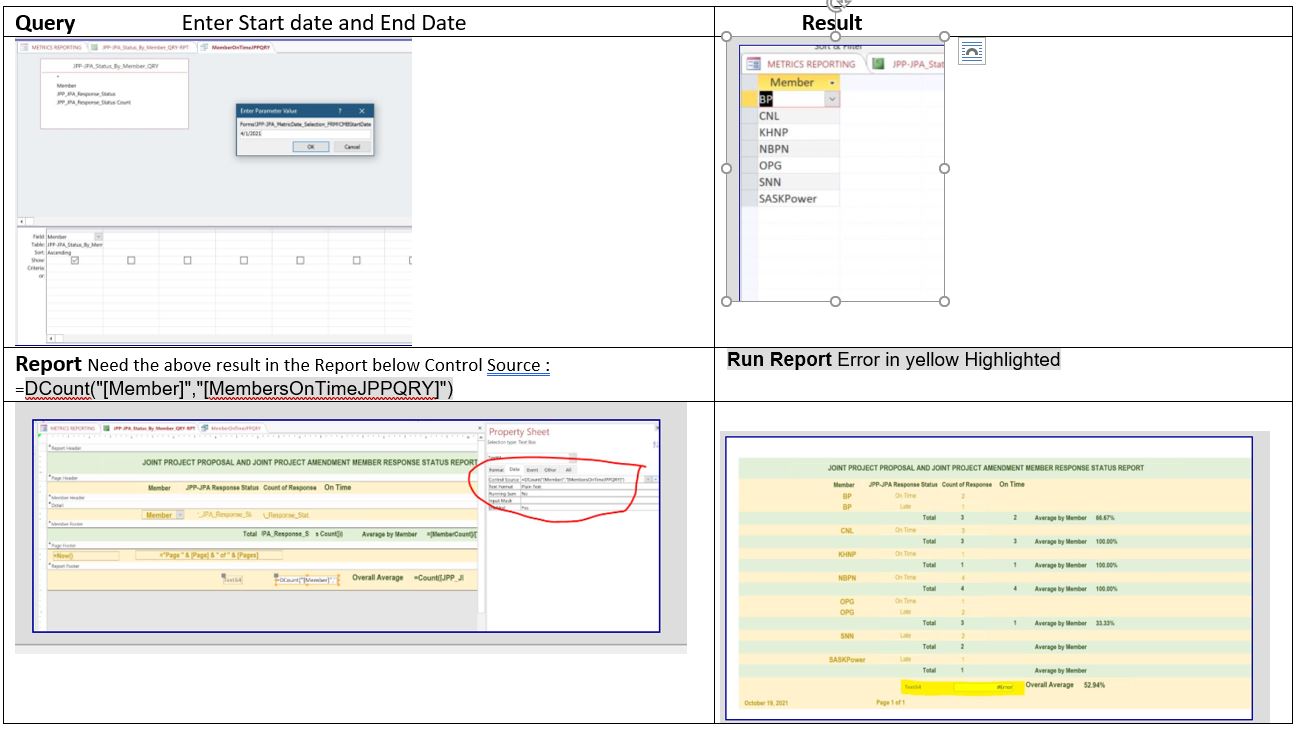This screenshot has width=1301, height=730.
Task: Click the rotate handle above selected image
Action: (836, 4)
